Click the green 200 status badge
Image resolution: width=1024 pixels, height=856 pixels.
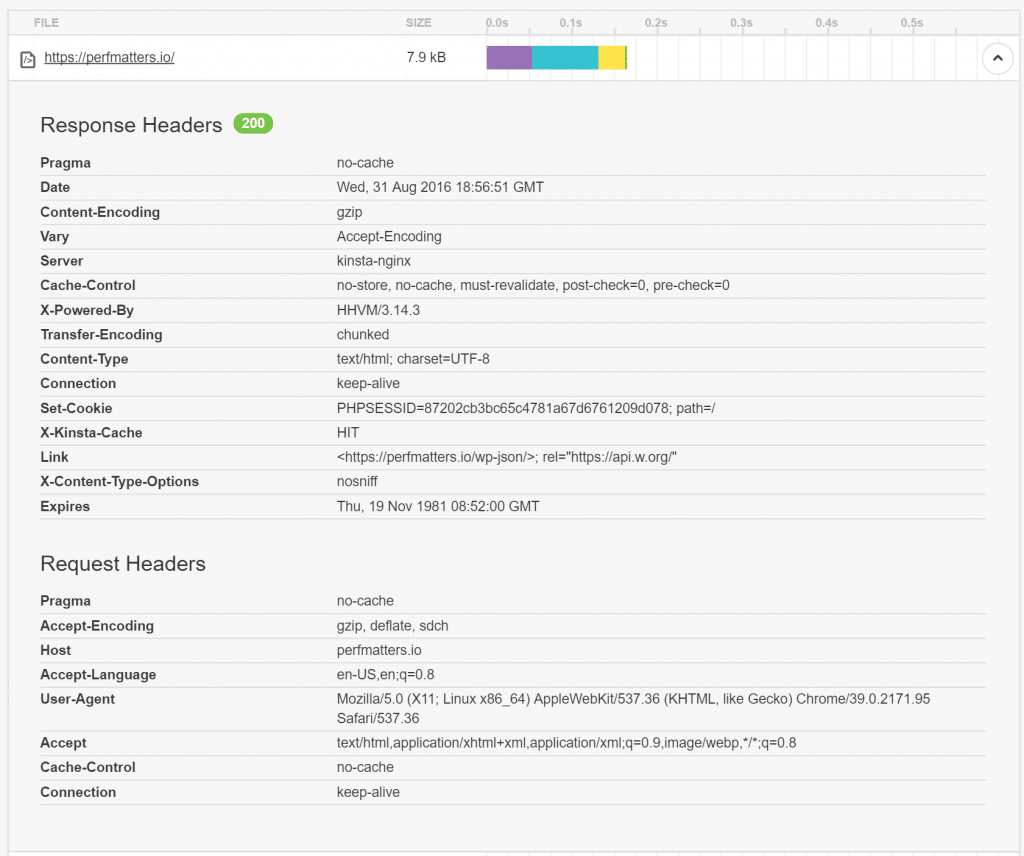(253, 124)
